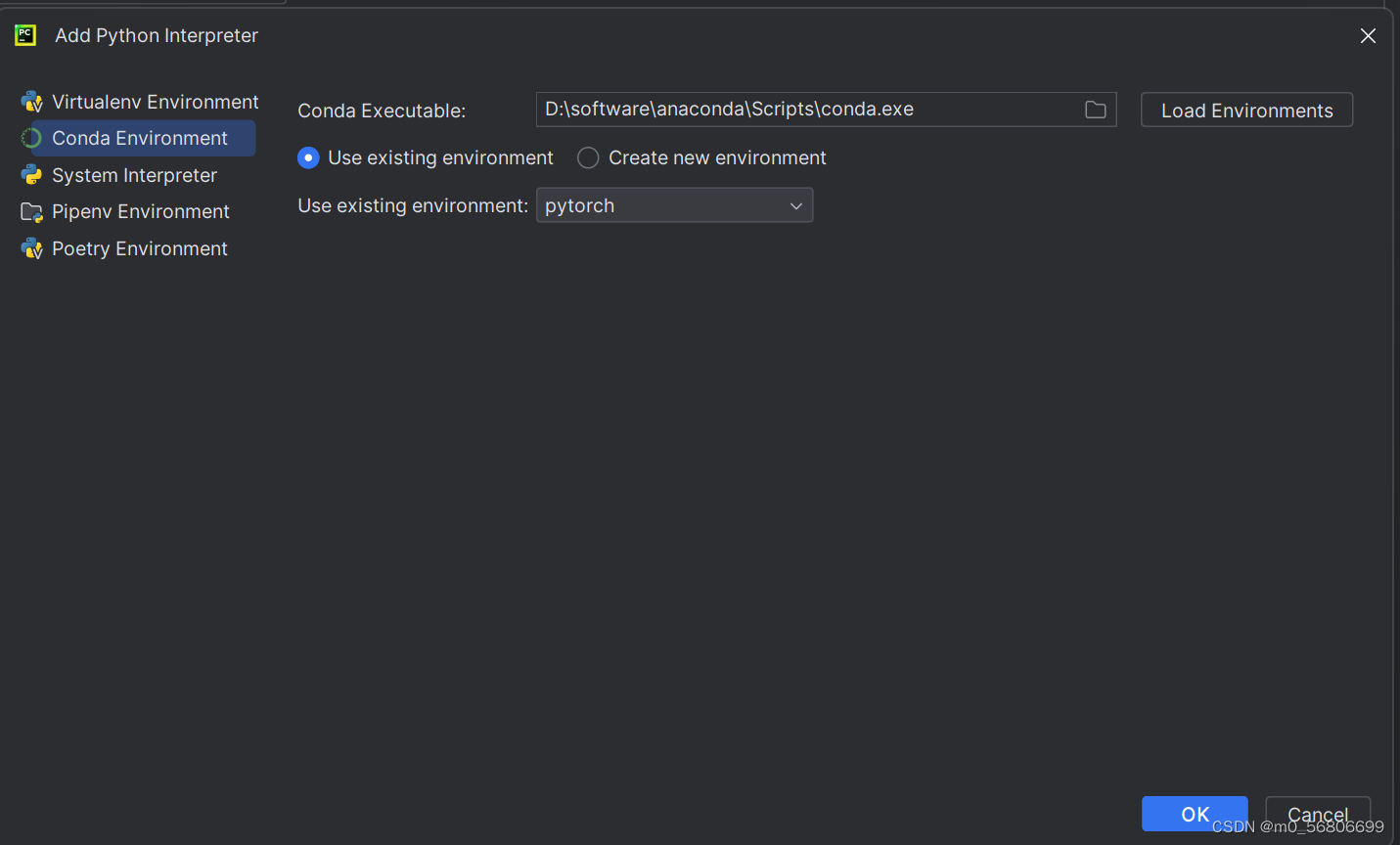Choose the Use existing environment radio button
The image size is (1400, 845).
click(x=308, y=157)
